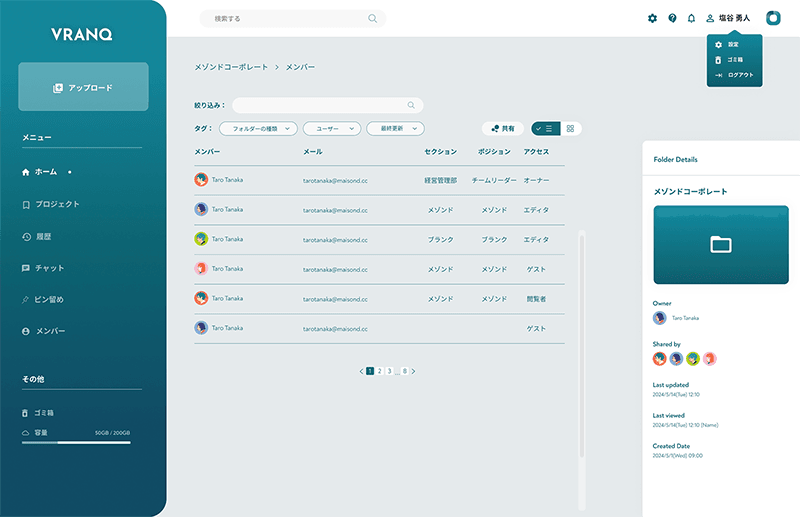
Task: Open ゴミ箱 in the sidebar
Action: click(x=44, y=412)
